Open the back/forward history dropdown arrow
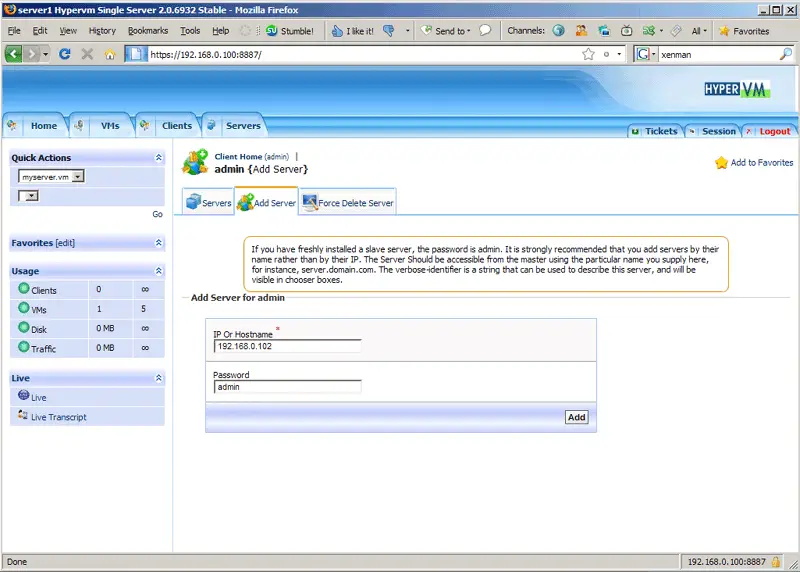Image resolution: width=800 pixels, height=572 pixels. click(x=45, y=54)
